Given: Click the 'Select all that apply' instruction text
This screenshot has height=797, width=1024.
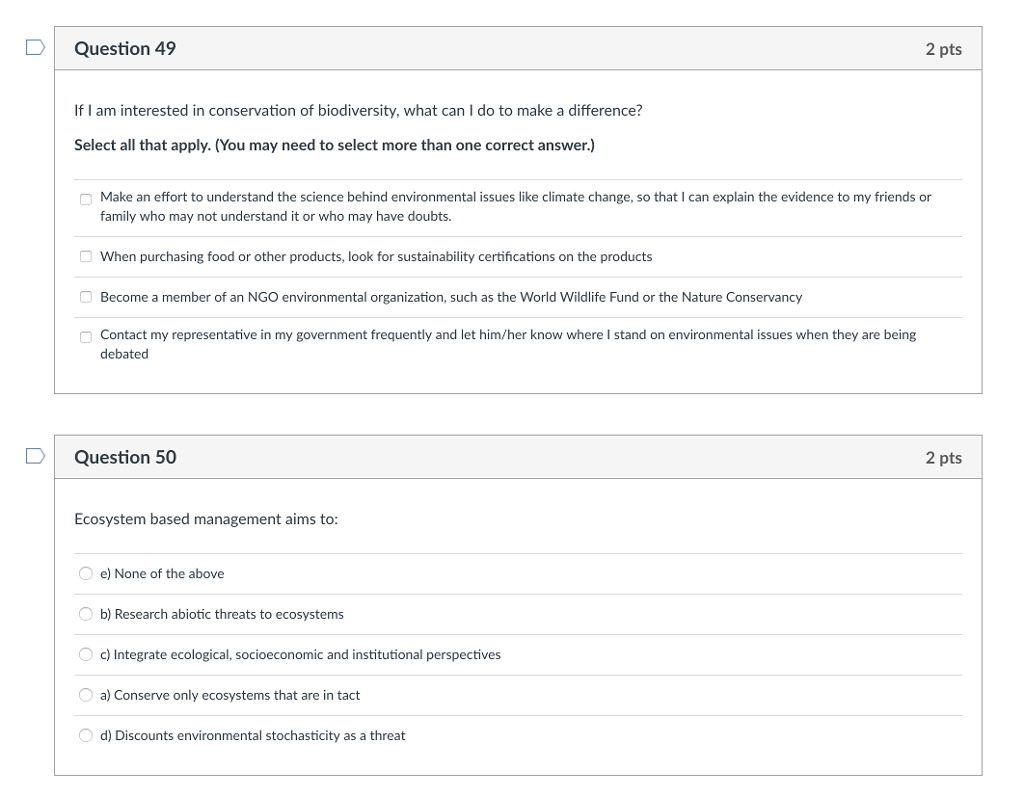Looking at the screenshot, I should tap(334, 145).
